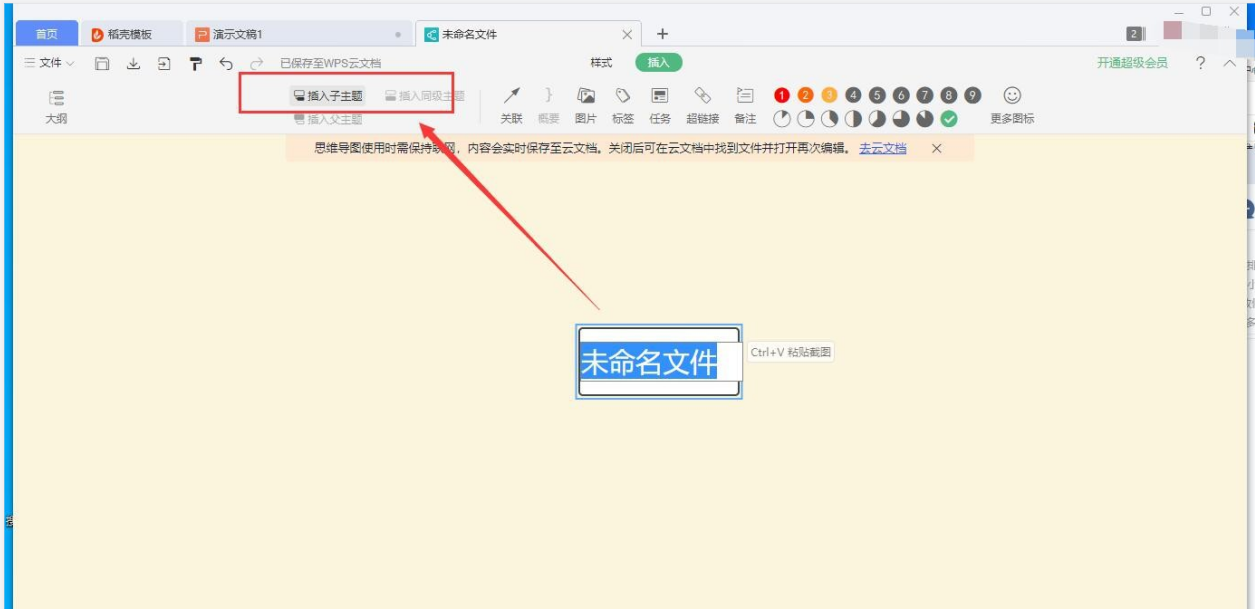Viewport: 1255px width, 609px height.
Task: Follow the 去云文档 link
Action: pyautogui.click(x=883, y=148)
